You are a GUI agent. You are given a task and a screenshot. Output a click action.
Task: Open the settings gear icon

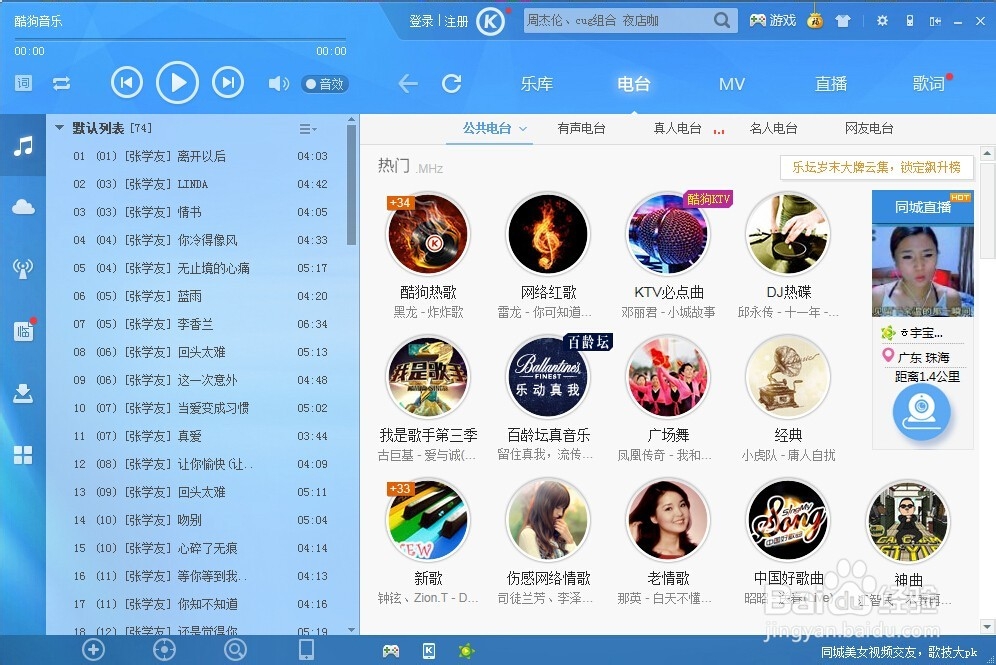coord(882,20)
